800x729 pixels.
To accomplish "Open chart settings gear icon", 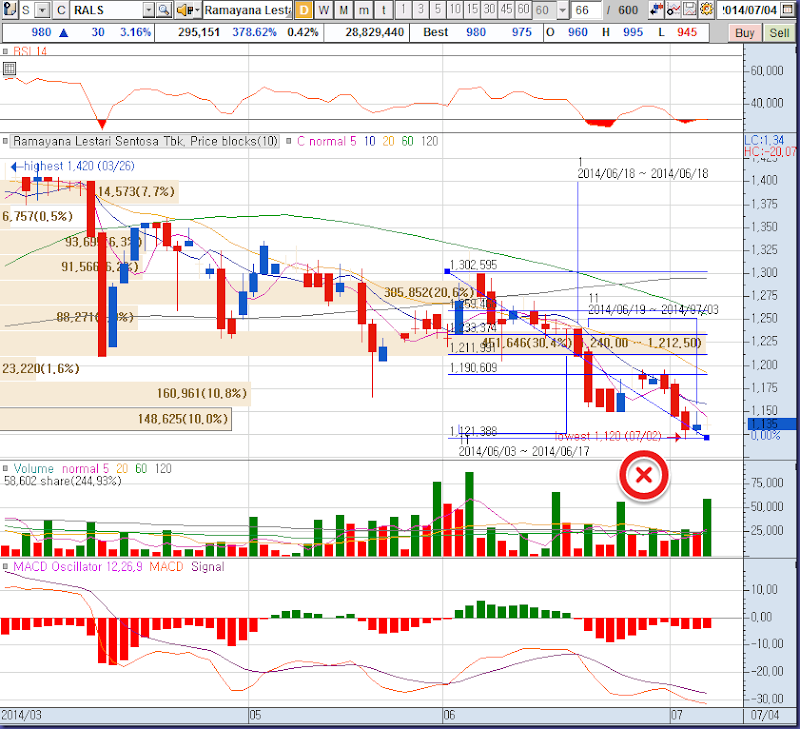I will (707, 9).
